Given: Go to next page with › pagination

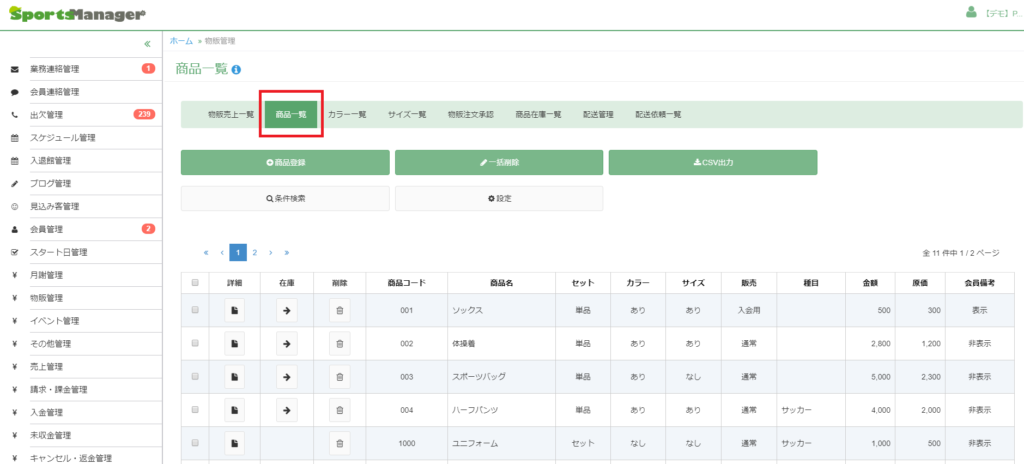Looking at the screenshot, I should click(x=270, y=252).
